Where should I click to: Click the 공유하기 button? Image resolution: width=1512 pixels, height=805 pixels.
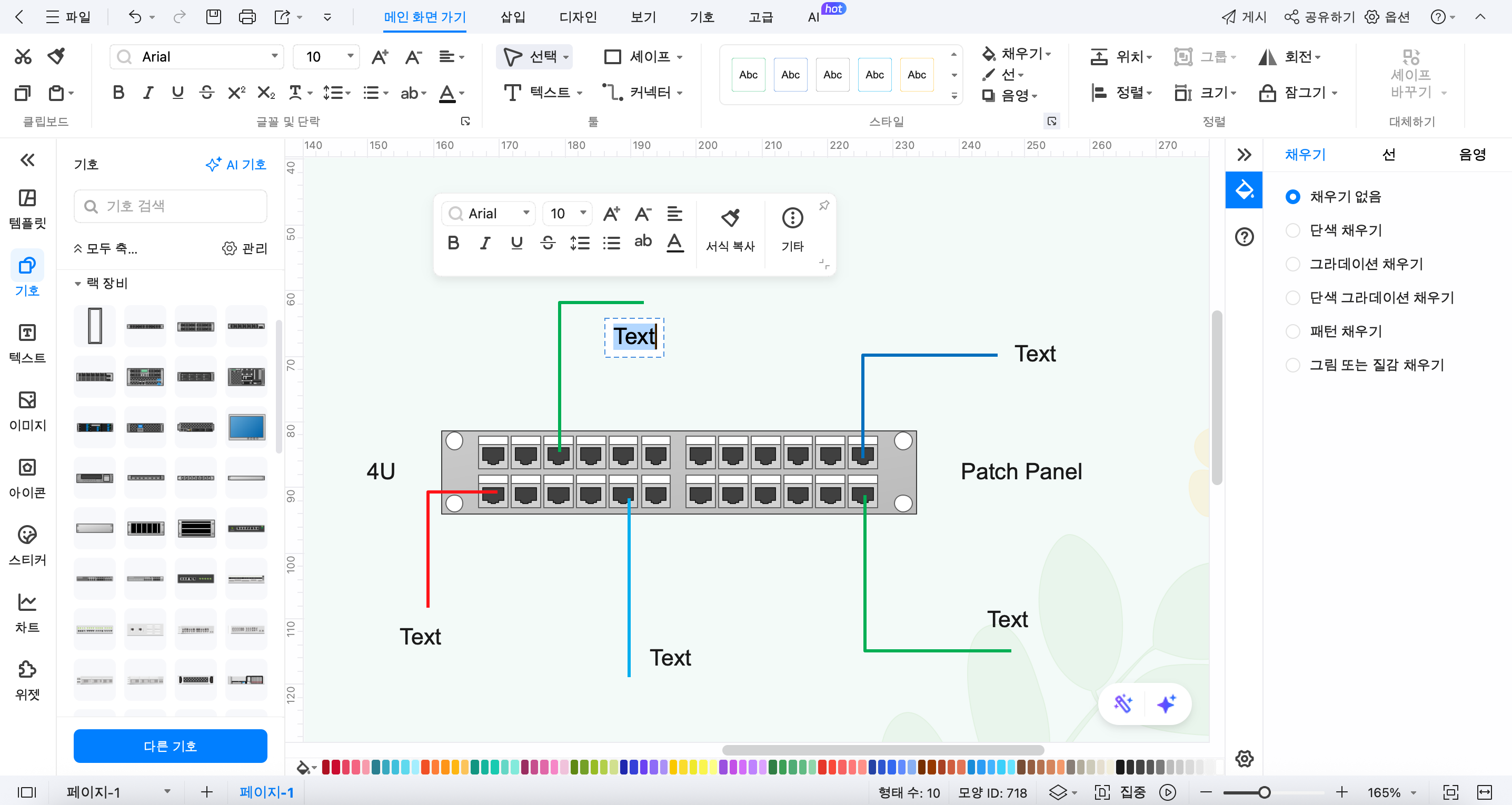[x=1319, y=17]
